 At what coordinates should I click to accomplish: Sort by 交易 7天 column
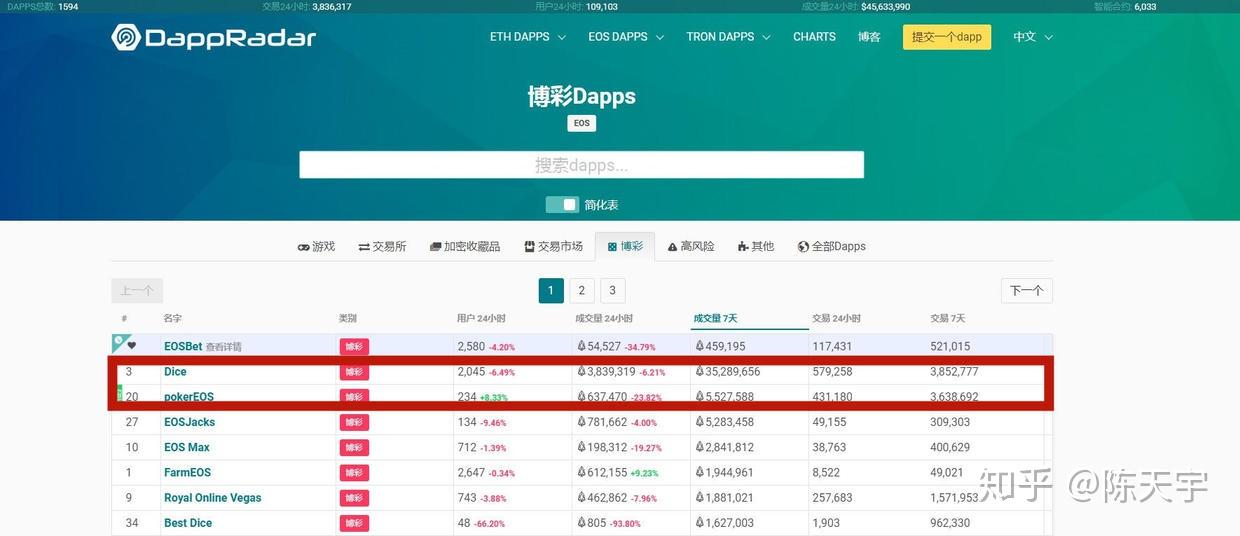click(x=947, y=318)
